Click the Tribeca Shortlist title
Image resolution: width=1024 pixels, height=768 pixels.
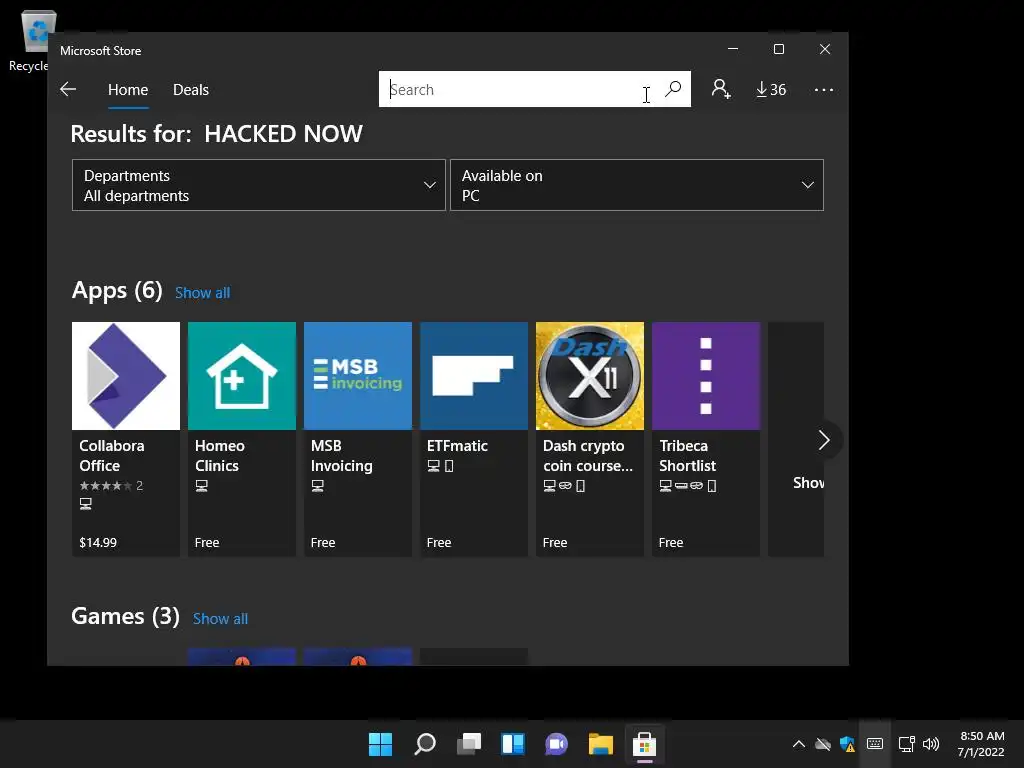point(687,455)
